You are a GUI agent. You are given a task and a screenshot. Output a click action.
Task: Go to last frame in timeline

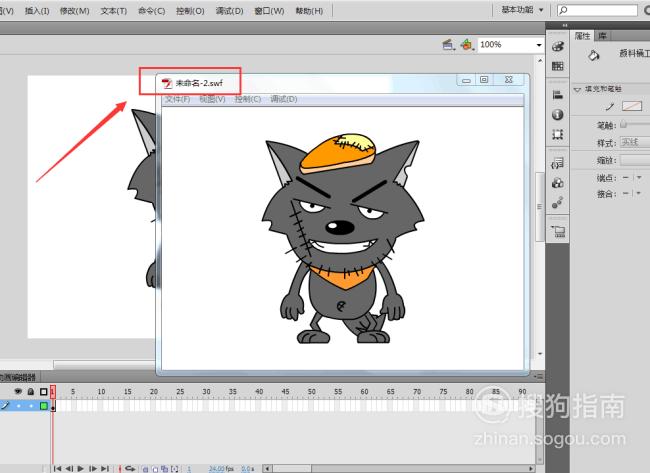click(x=105, y=468)
